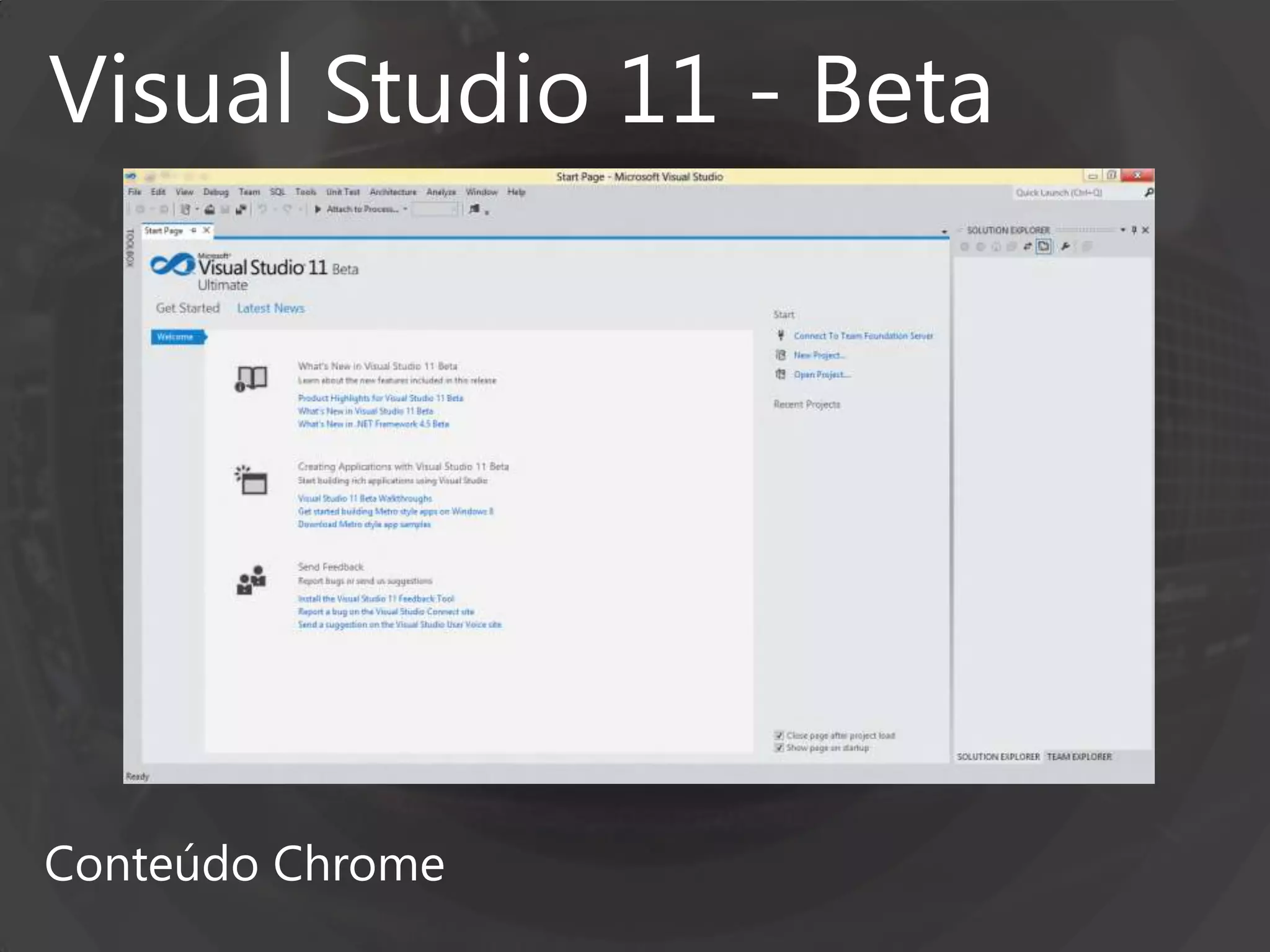This screenshot has width=1270, height=952.
Task: Close the Solution Explorer panel
Action: point(1145,230)
